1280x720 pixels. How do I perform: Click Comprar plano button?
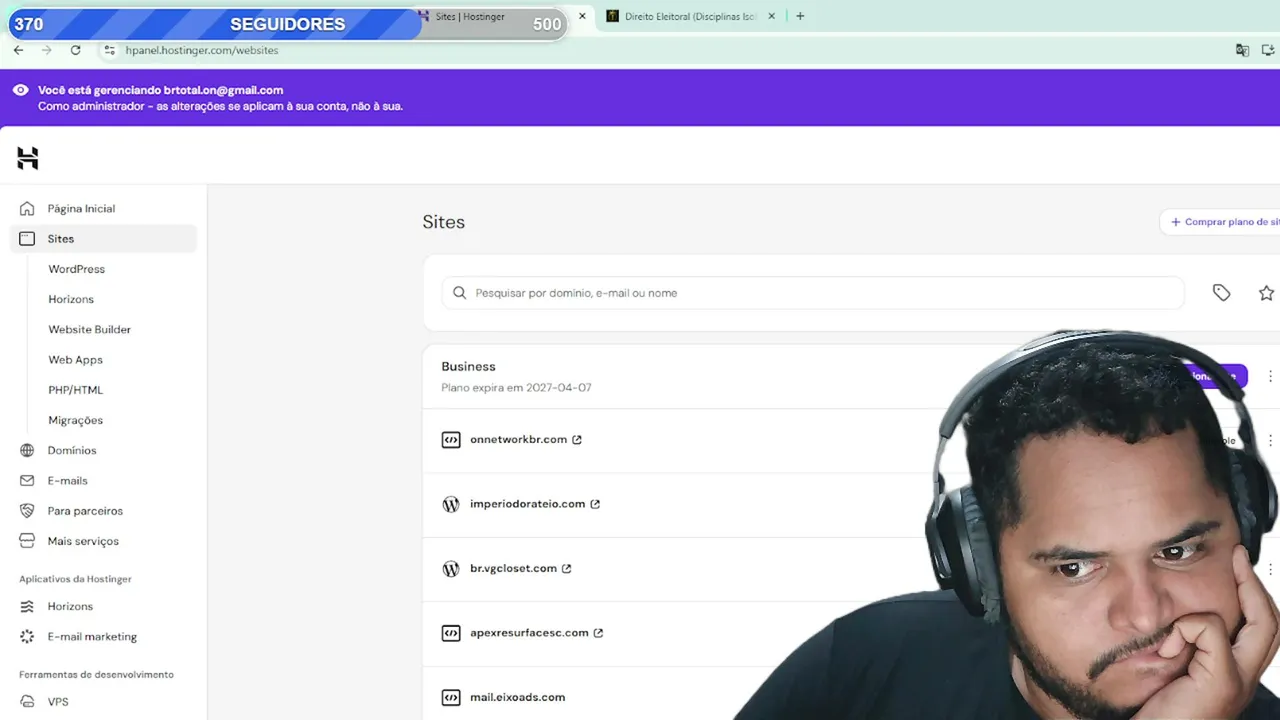pyautogui.click(x=1220, y=222)
